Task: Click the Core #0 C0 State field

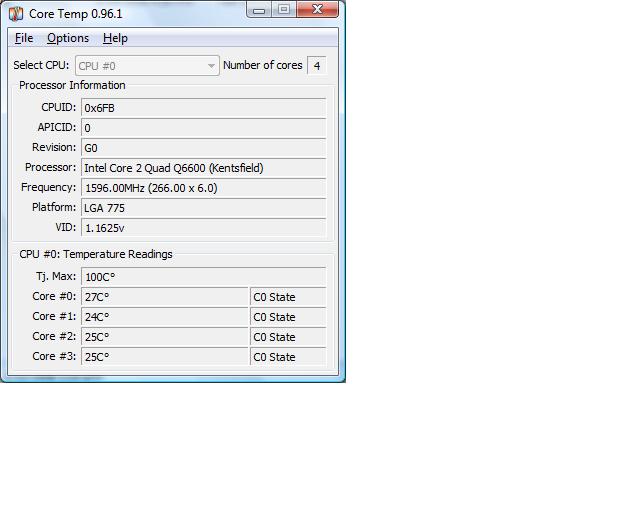Action: (288, 297)
